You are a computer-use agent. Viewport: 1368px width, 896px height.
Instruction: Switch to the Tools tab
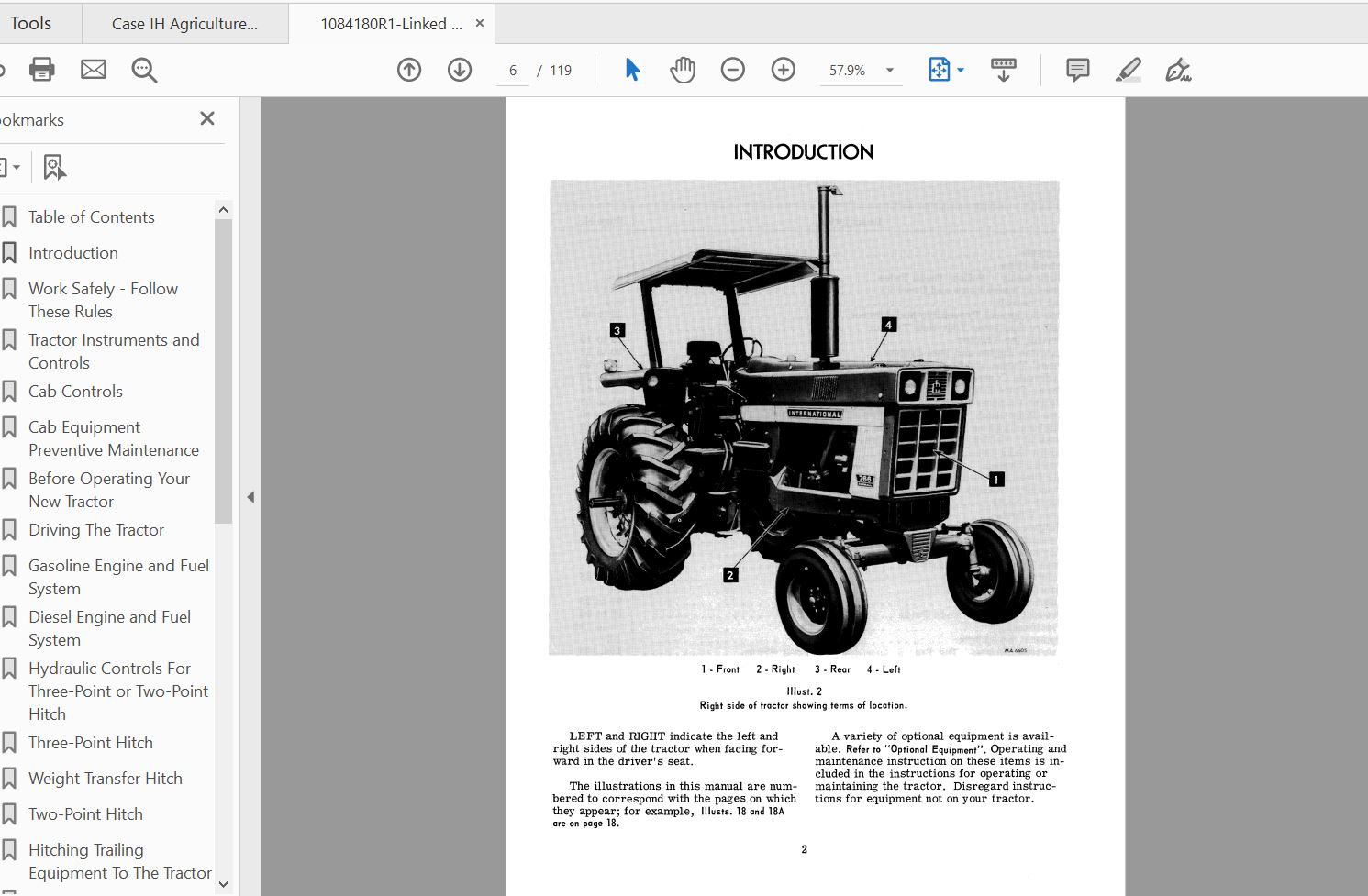(30, 23)
